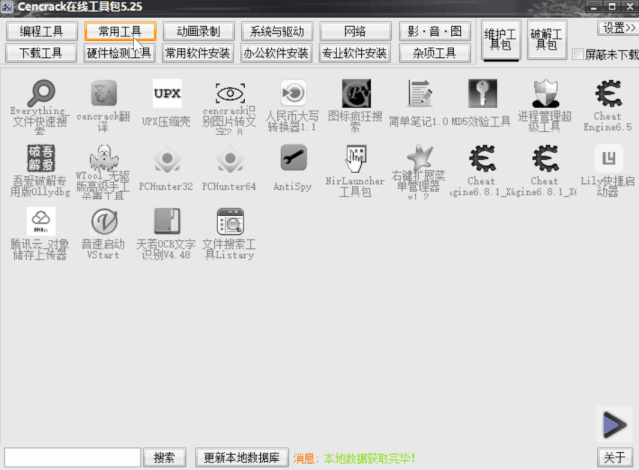The image size is (639, 470).
Task: Launch Lily快捷启动器 icon
Action: pos(608,158)
